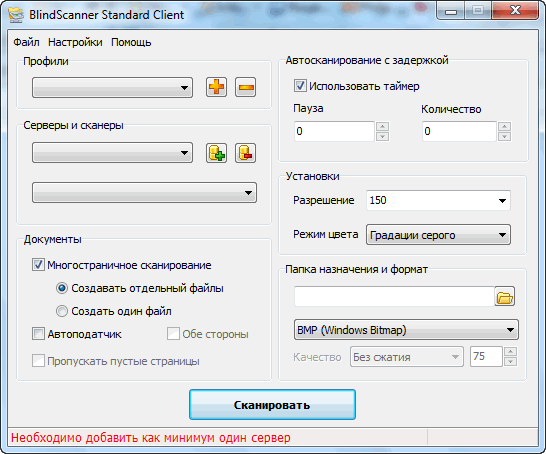546x454 pixels.
Task: Add a new profile with plus icon
Action: point(216,87)
